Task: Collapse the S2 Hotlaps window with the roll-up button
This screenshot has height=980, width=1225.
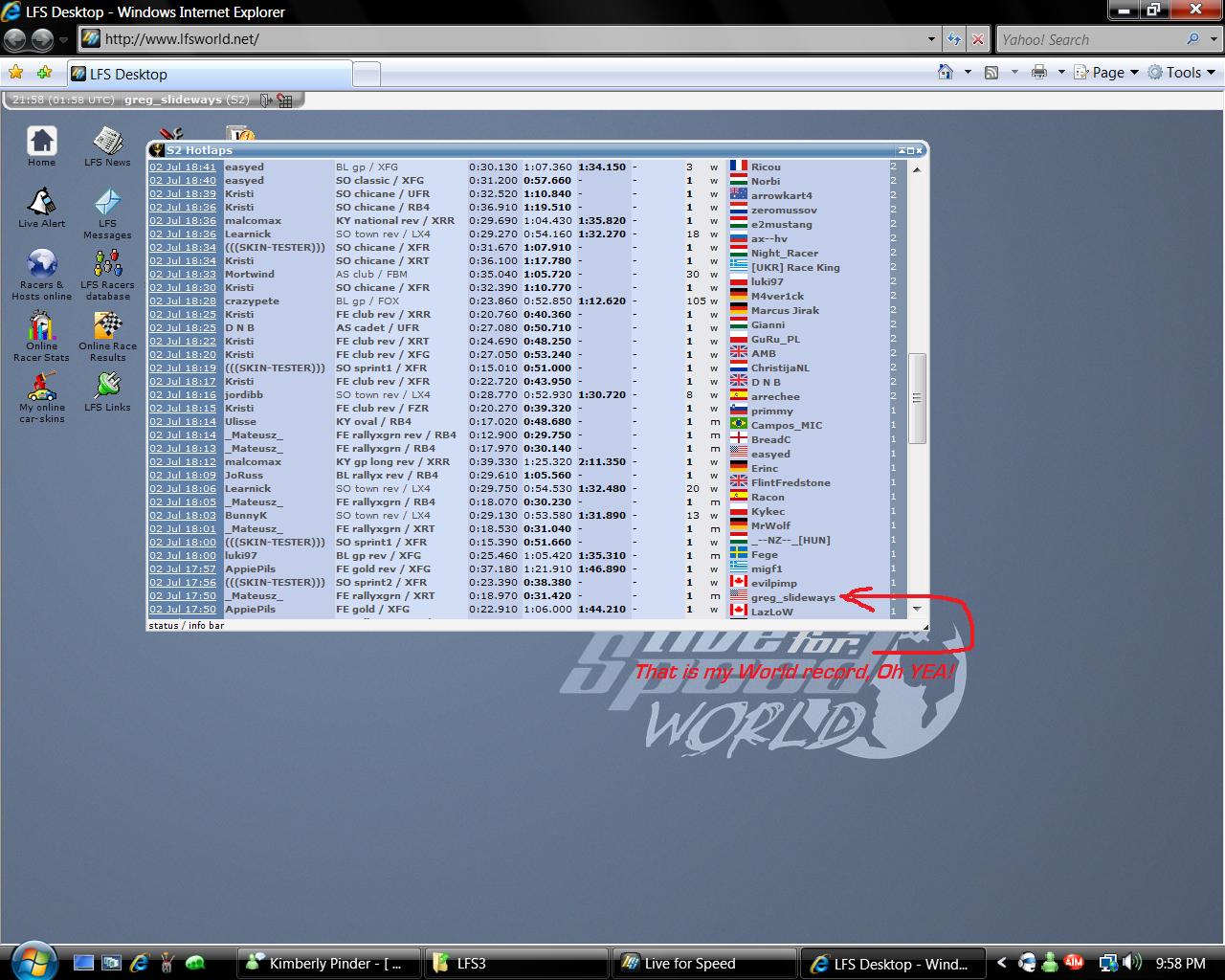Action: click(901, 150)
